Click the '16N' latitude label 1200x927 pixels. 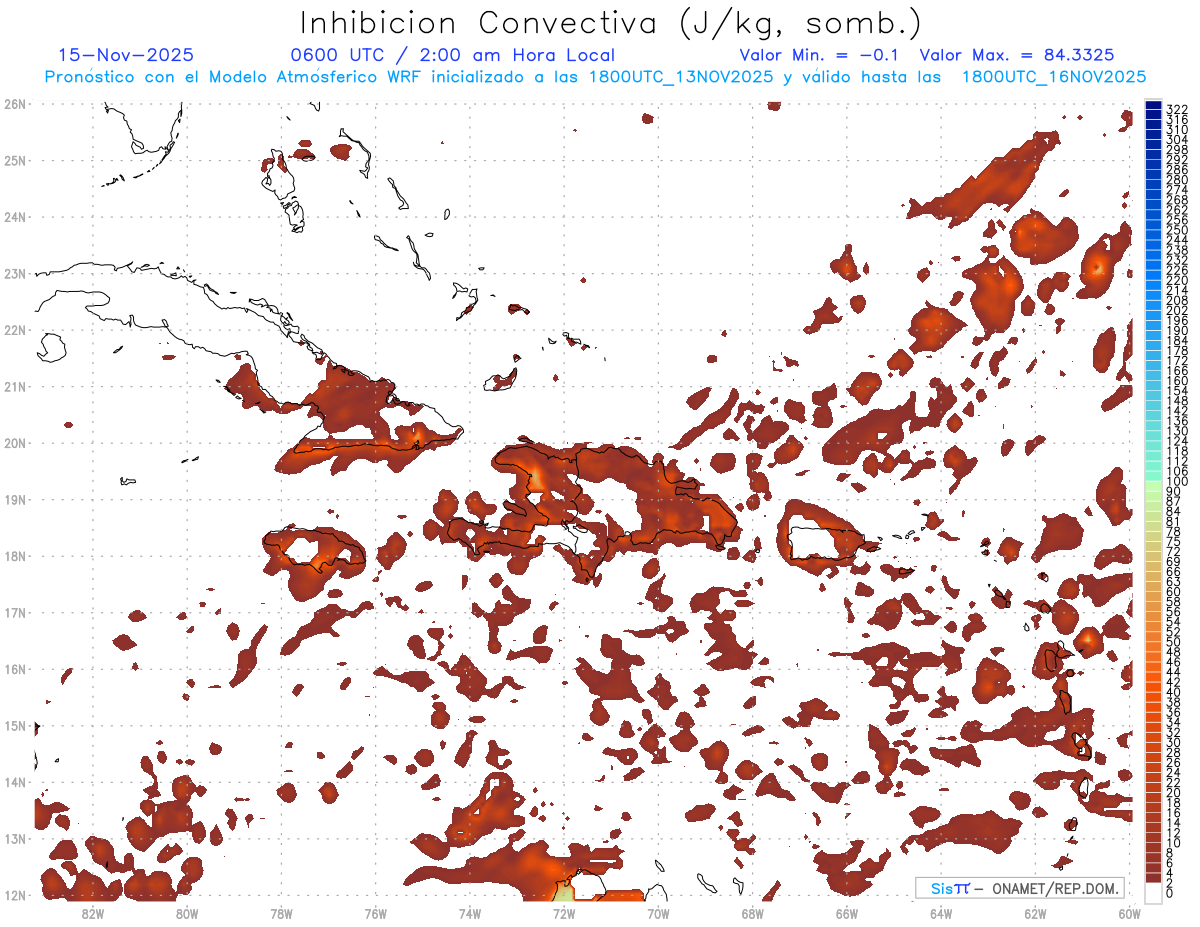[x=15, y=669]
